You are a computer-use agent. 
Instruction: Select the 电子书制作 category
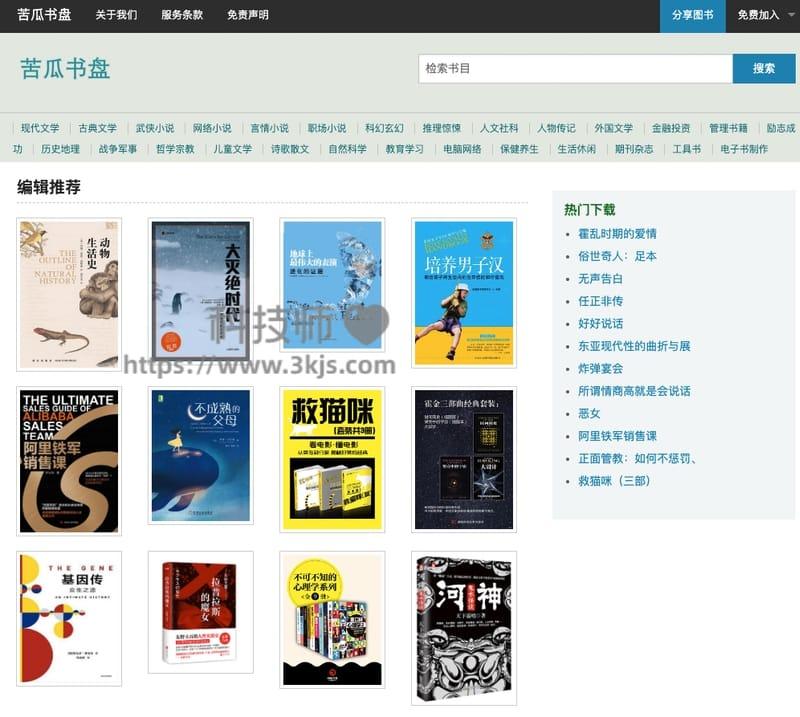(744, 149)
